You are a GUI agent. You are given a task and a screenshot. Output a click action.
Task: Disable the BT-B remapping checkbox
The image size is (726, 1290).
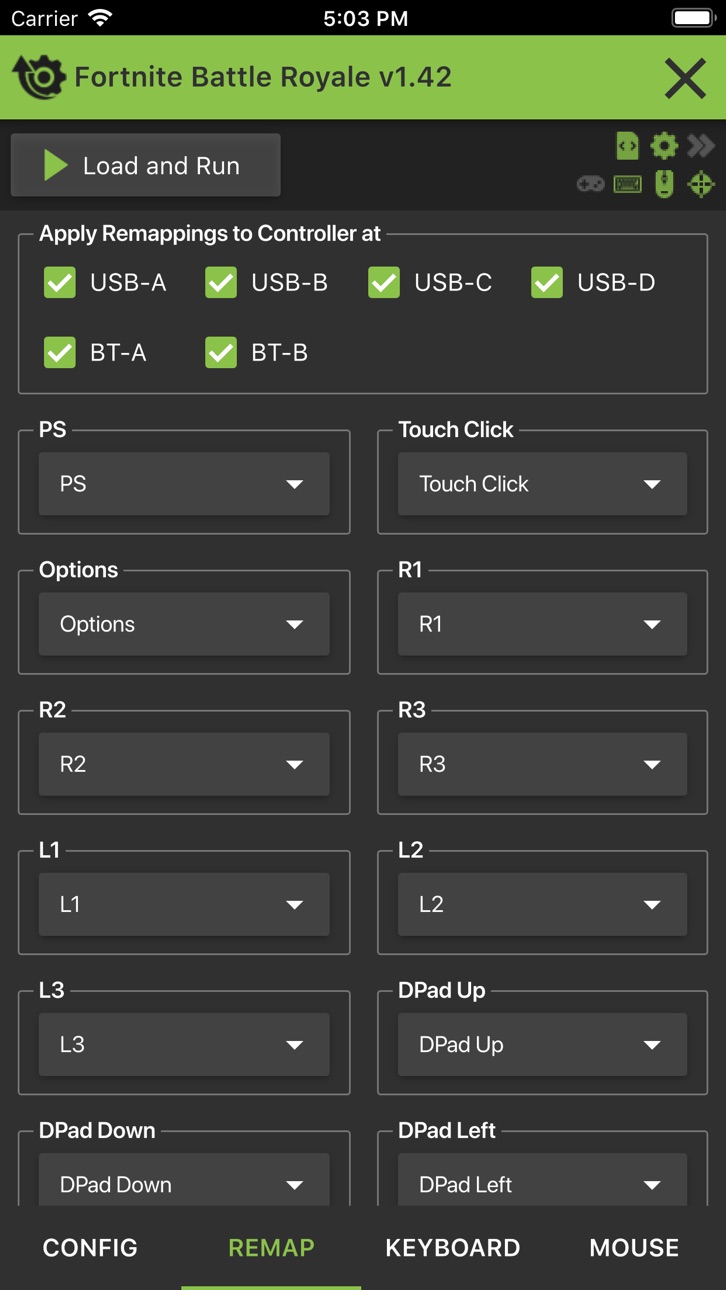(x=221, y=353)
